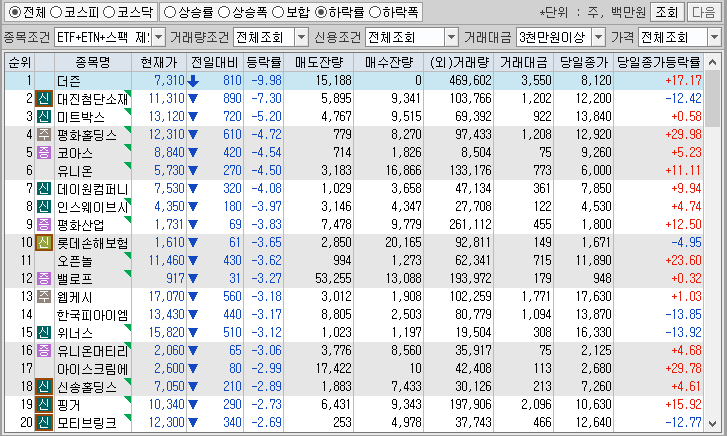Click the 신 badge for 미트박스
This screenshot has width=727, height=436.
point(44,116)
